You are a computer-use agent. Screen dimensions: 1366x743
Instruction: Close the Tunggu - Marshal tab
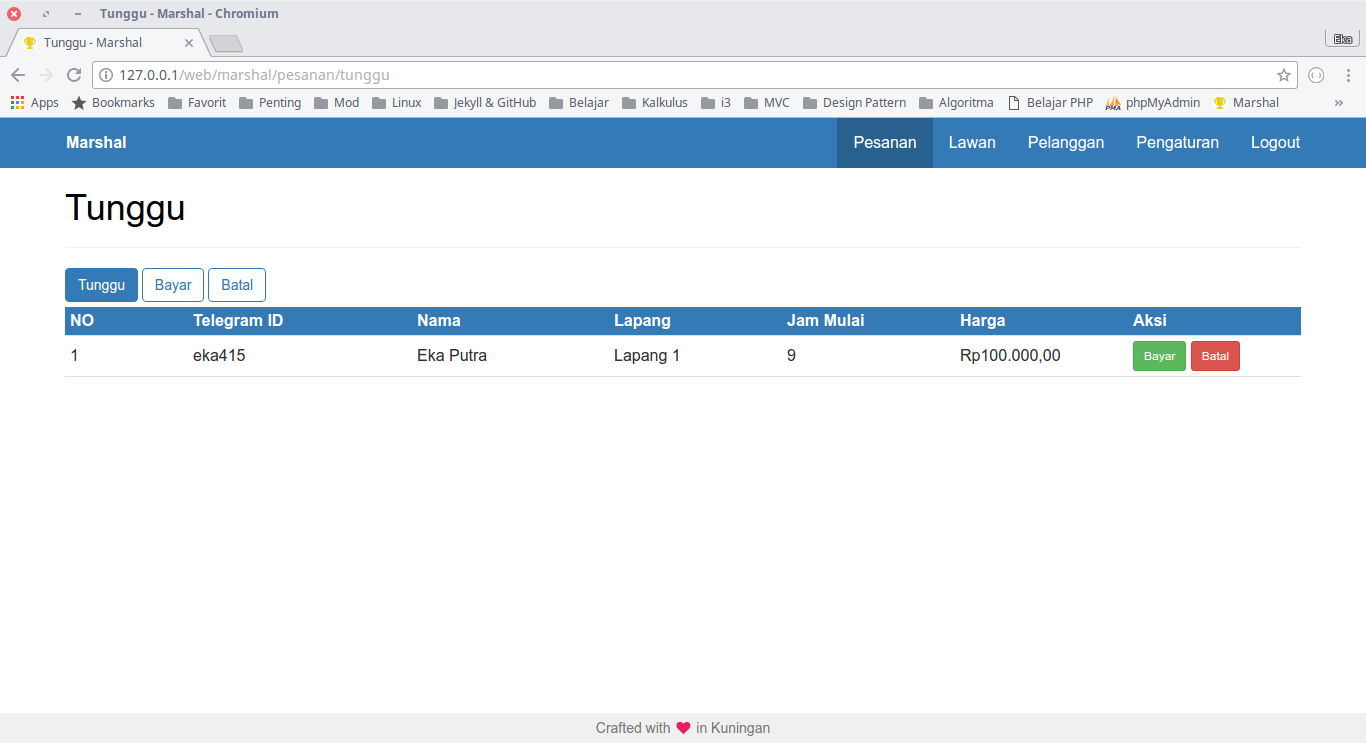[x=189, y=43]
